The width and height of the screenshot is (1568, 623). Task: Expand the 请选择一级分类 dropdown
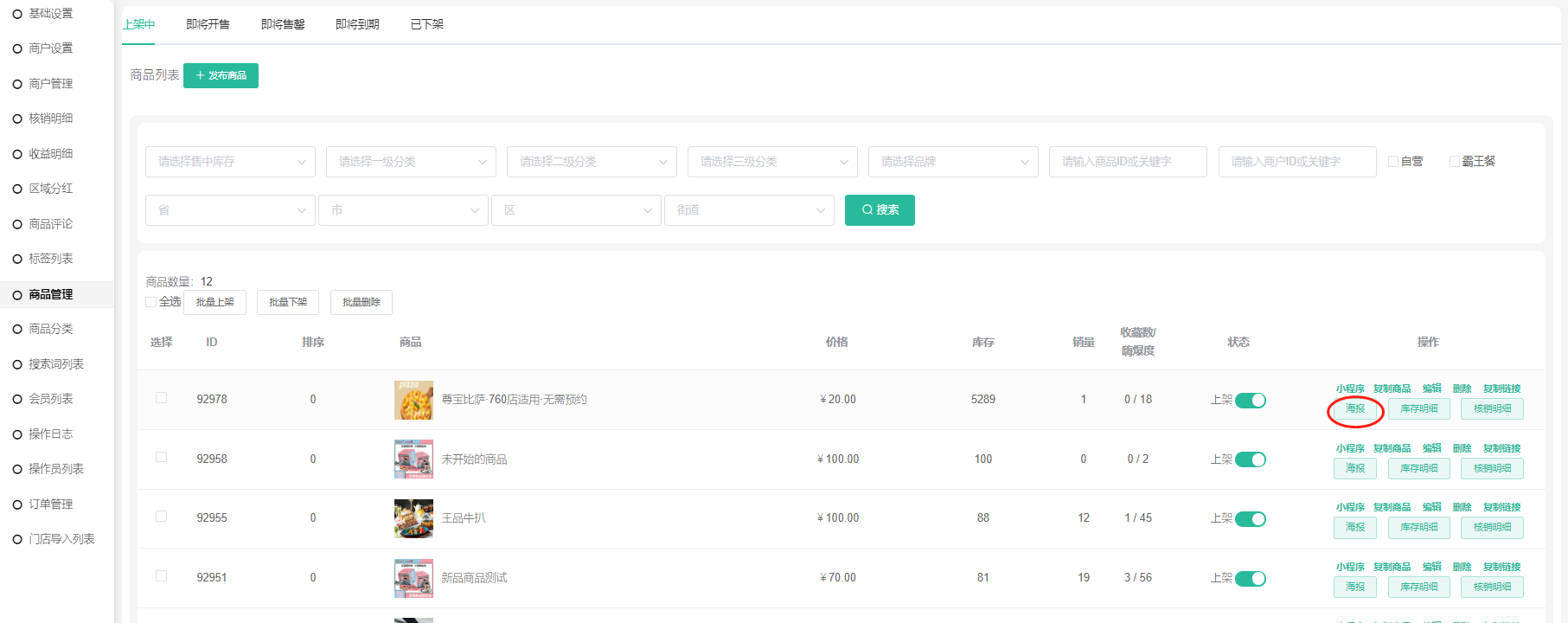tap(411, 162)
